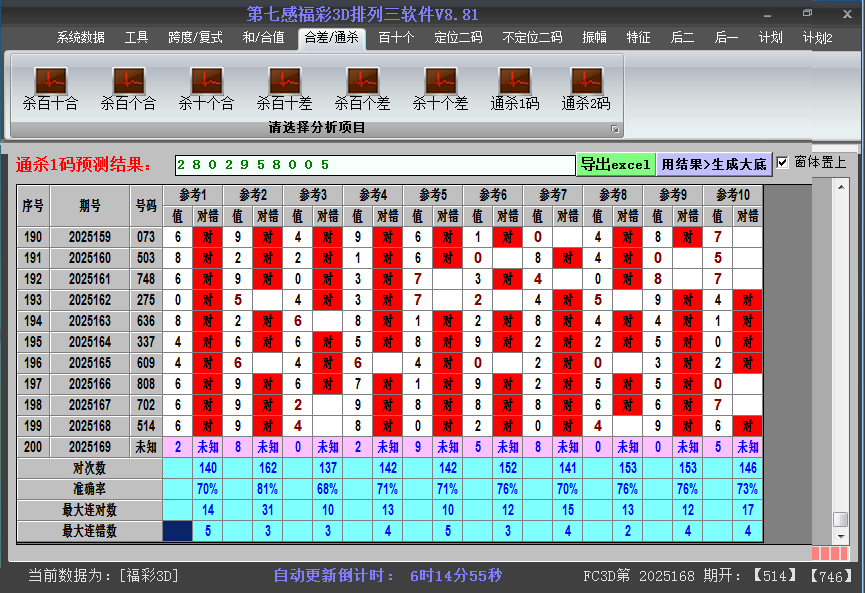Open the 百十个 tab
Image resolution: width=865 pixels, height=593 pixels.
coord(396,38)
